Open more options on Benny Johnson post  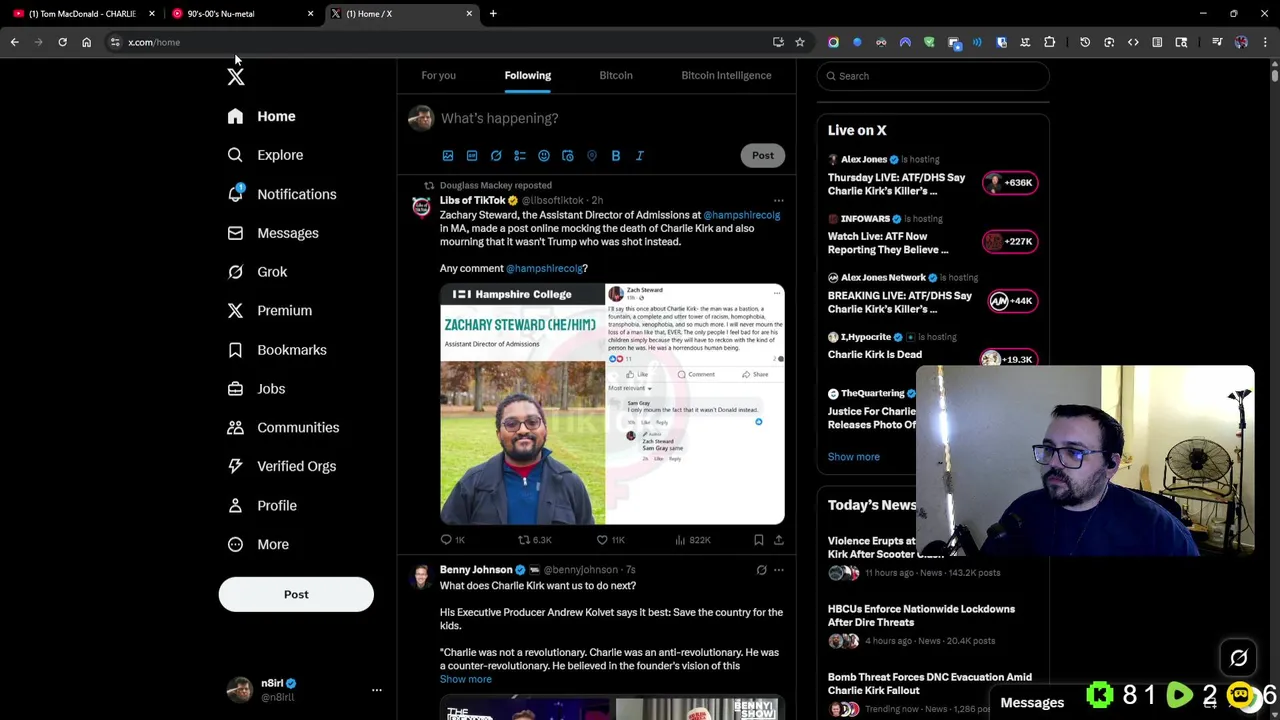778,570
